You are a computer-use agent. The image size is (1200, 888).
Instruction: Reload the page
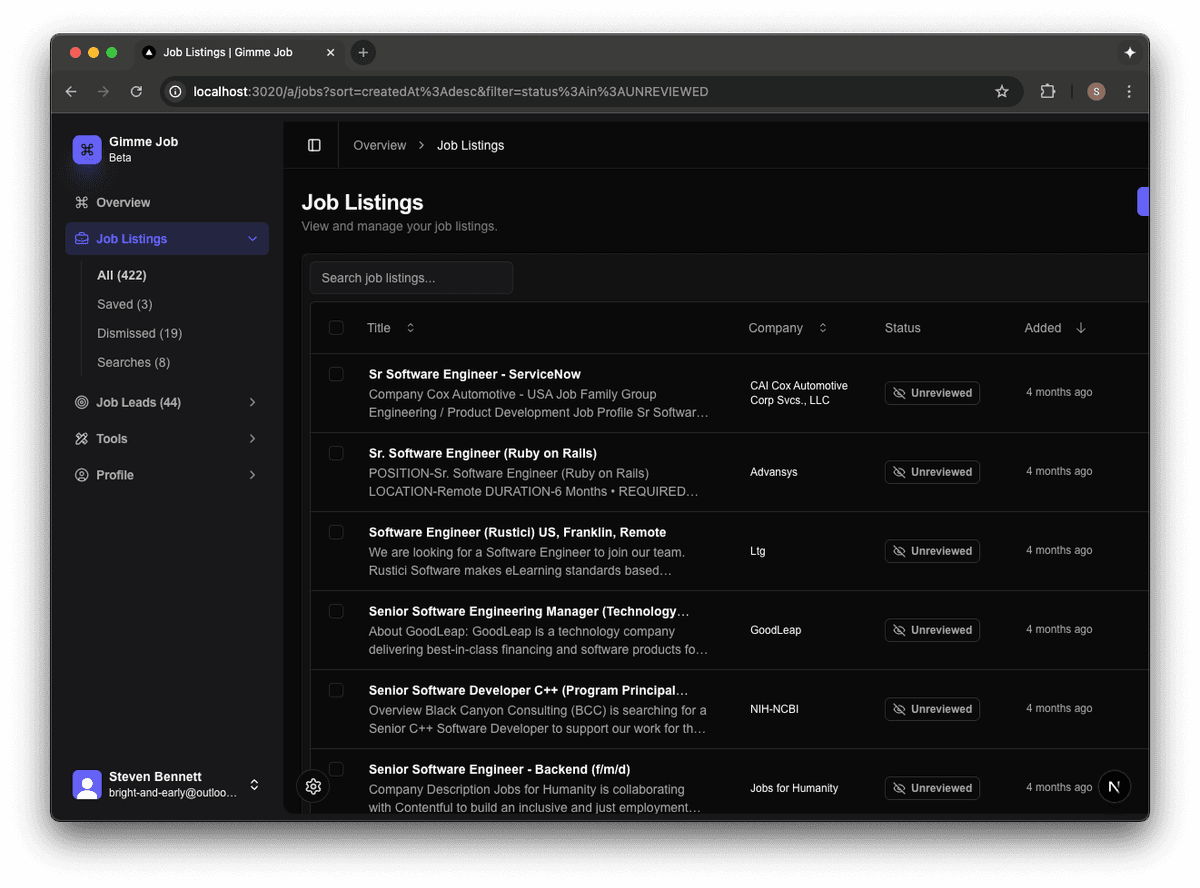point(136,92)
